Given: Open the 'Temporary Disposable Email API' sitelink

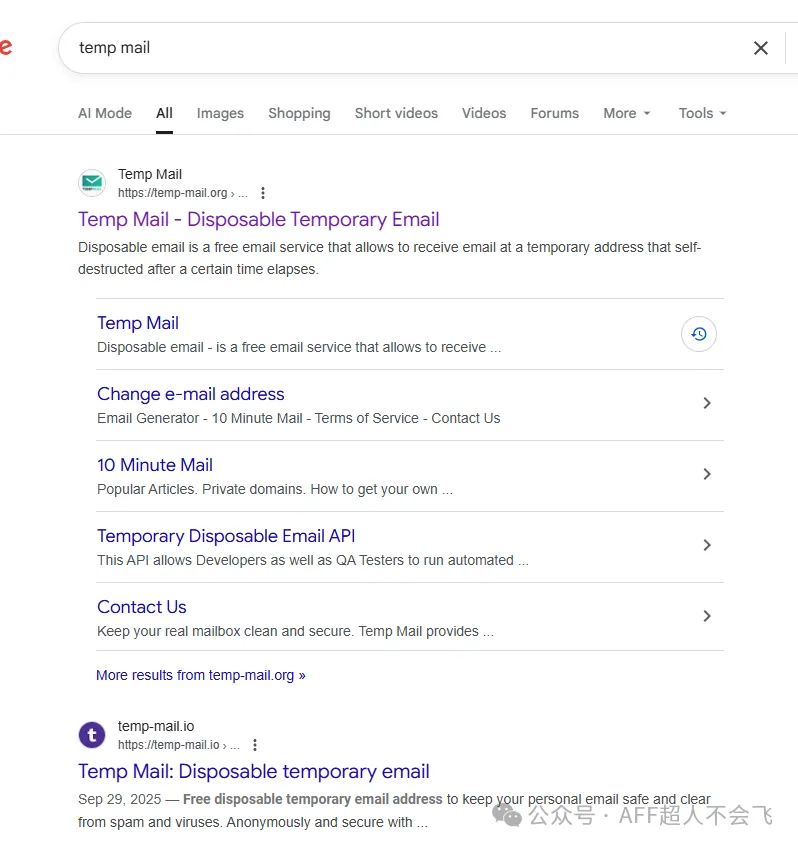Looking at the screenshot, I should [226, 536].
